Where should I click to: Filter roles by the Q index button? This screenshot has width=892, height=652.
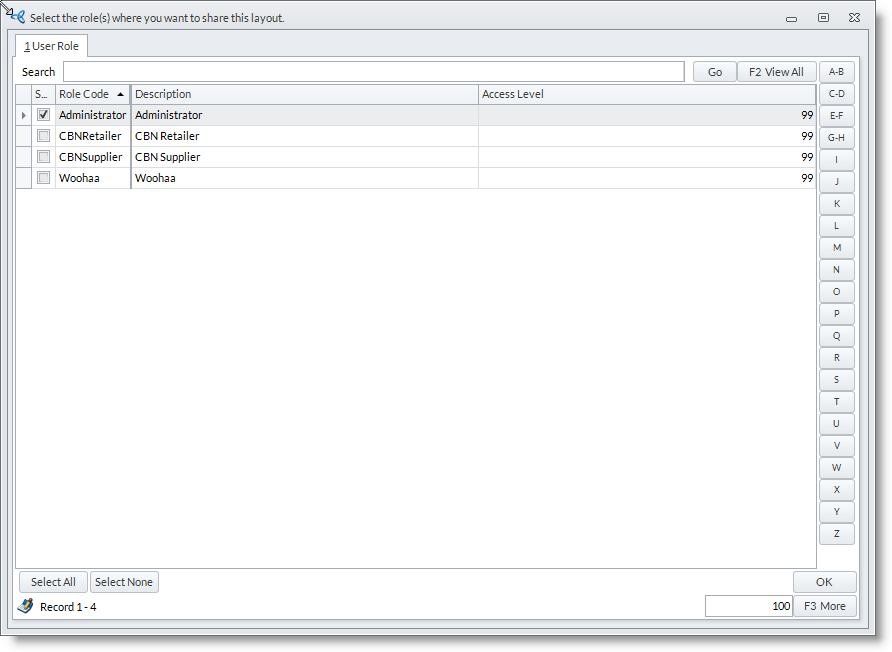click(x=836, y=336)
